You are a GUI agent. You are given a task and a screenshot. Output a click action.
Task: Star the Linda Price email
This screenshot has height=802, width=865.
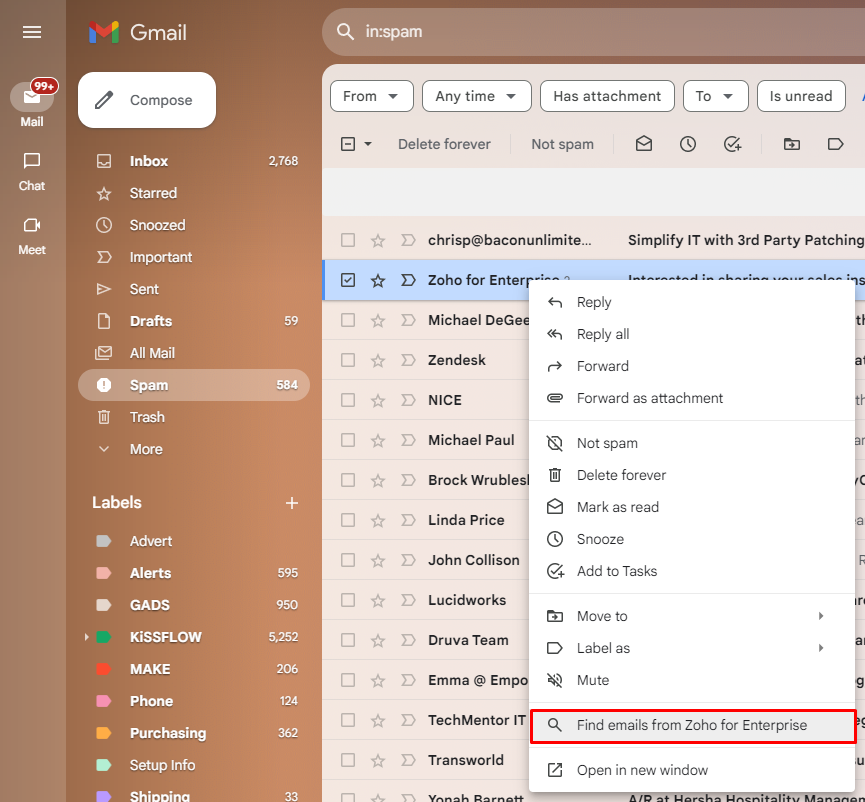378,521
